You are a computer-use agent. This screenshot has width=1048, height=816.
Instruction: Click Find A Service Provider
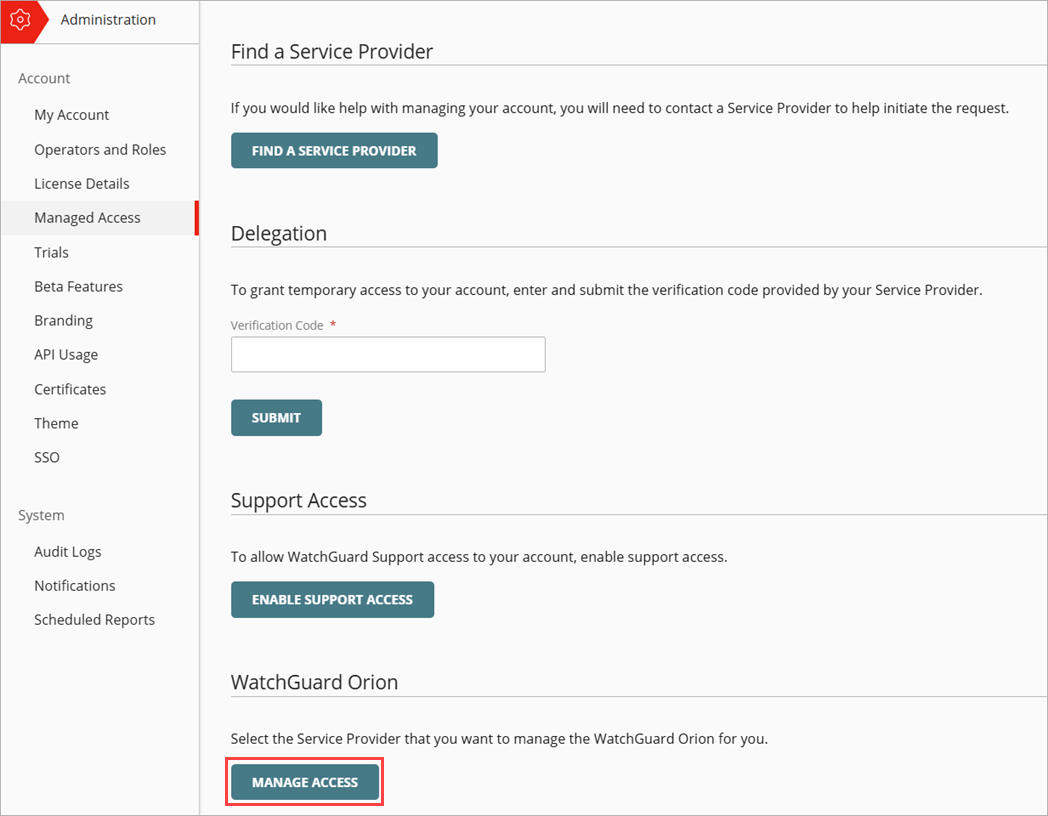334,150
